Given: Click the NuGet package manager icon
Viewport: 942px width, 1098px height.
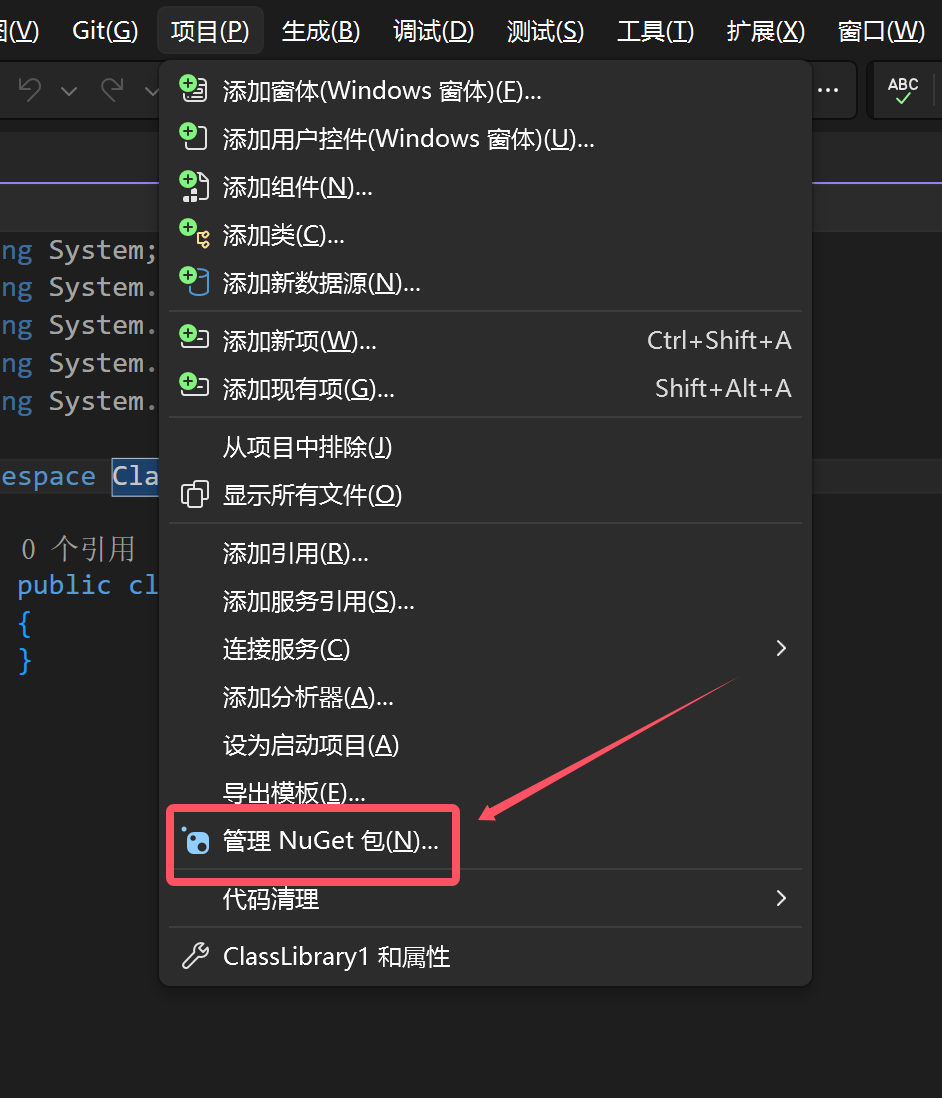Looking at the screenshot, I should [195, 841].
